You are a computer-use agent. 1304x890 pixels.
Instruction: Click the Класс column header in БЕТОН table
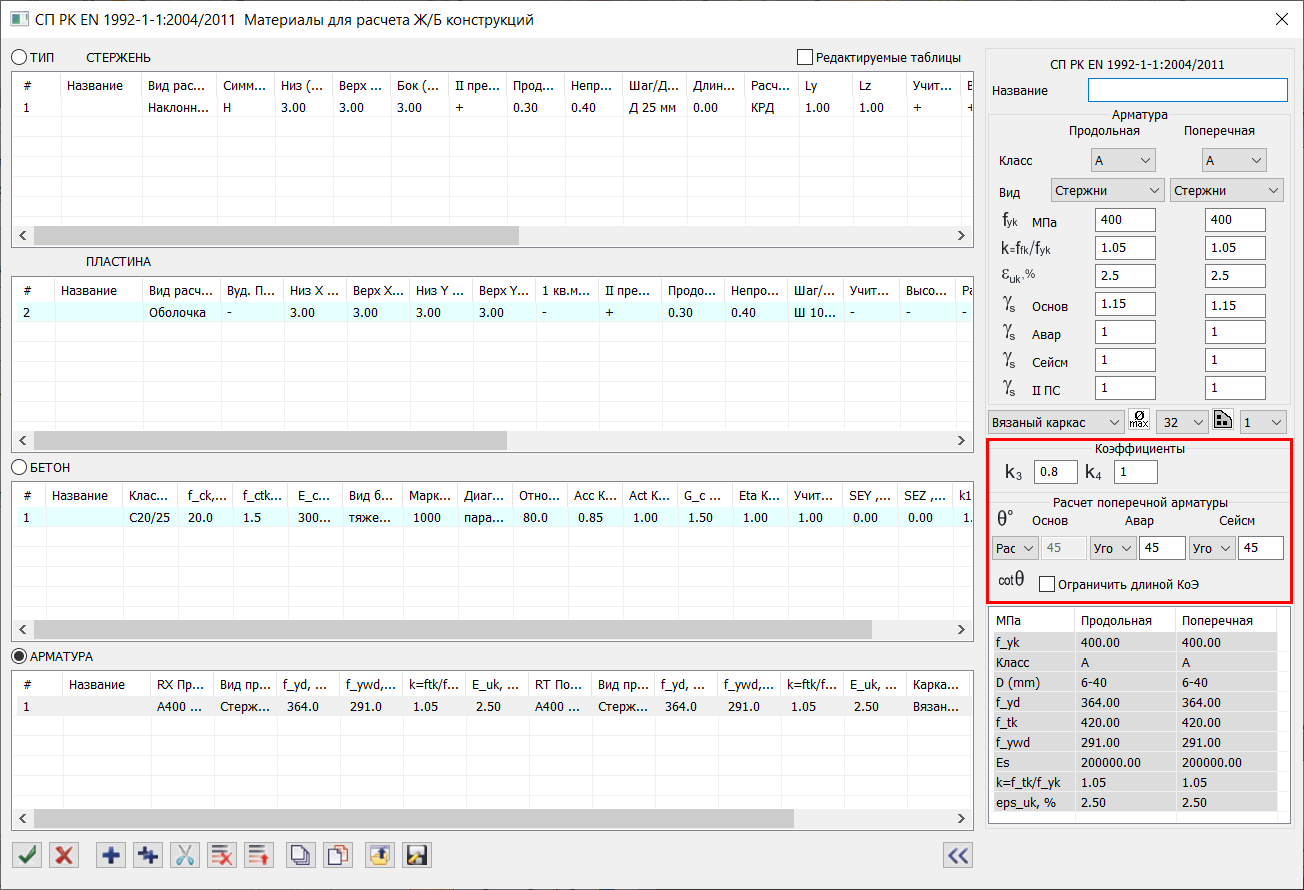click(148, 495)
